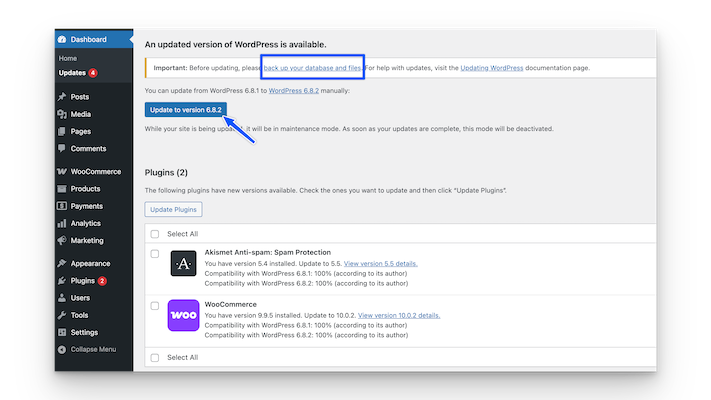Viewport: 711px width, 400px height.
Task: Click the Analytics bar chart icon
Action: pyautogui.click(x=62, y=223)
